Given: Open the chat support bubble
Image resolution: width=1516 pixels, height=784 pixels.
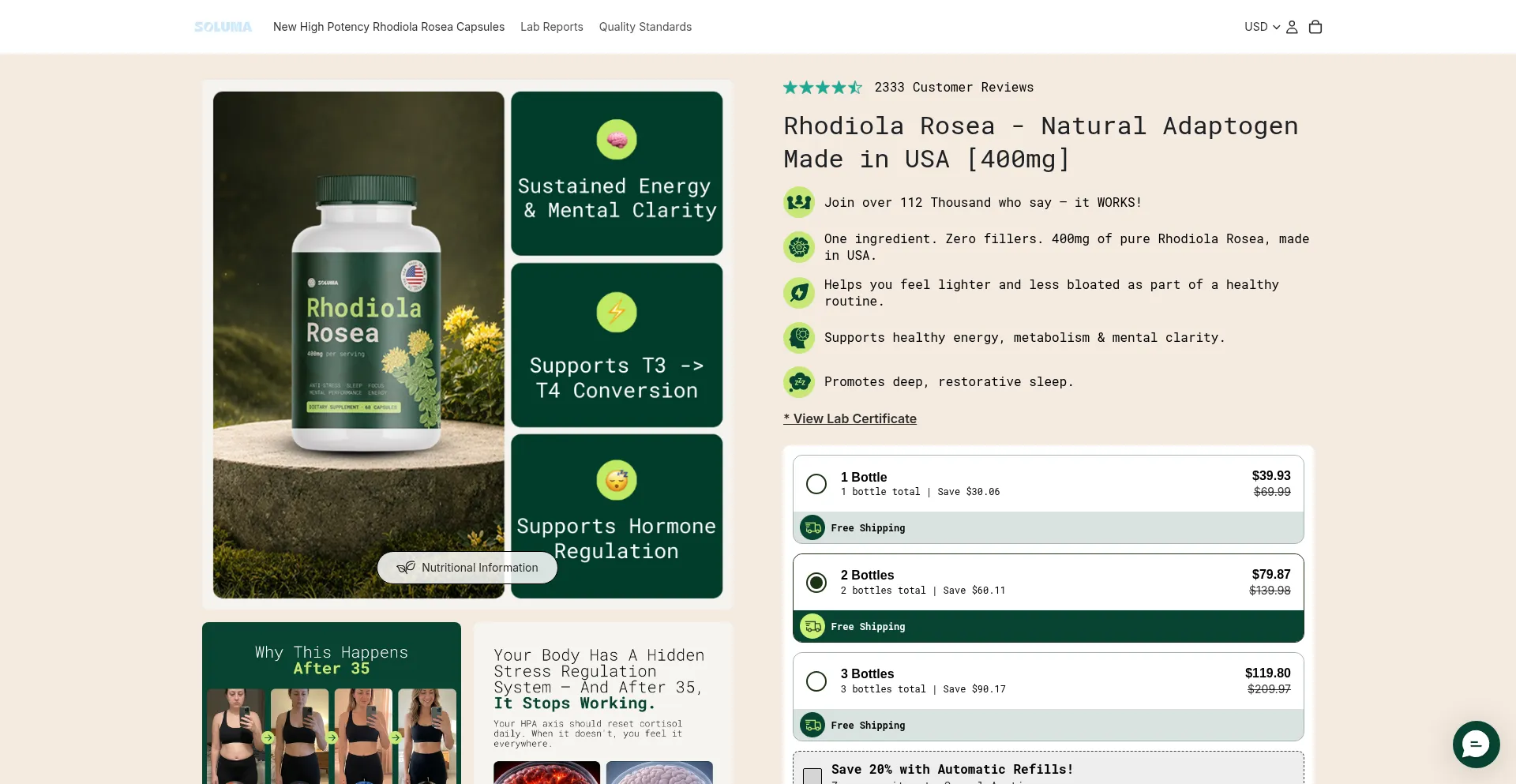Looking at the screenshot, I should (x=1476, y=744).
